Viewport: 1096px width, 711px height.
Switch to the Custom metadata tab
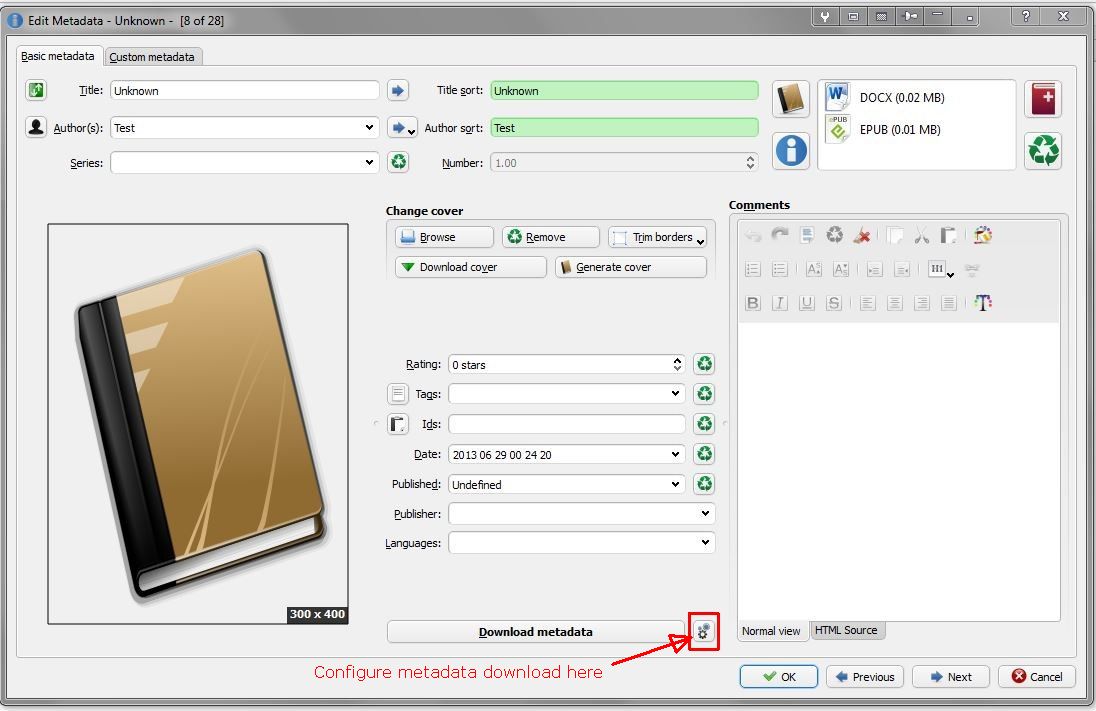152,57
